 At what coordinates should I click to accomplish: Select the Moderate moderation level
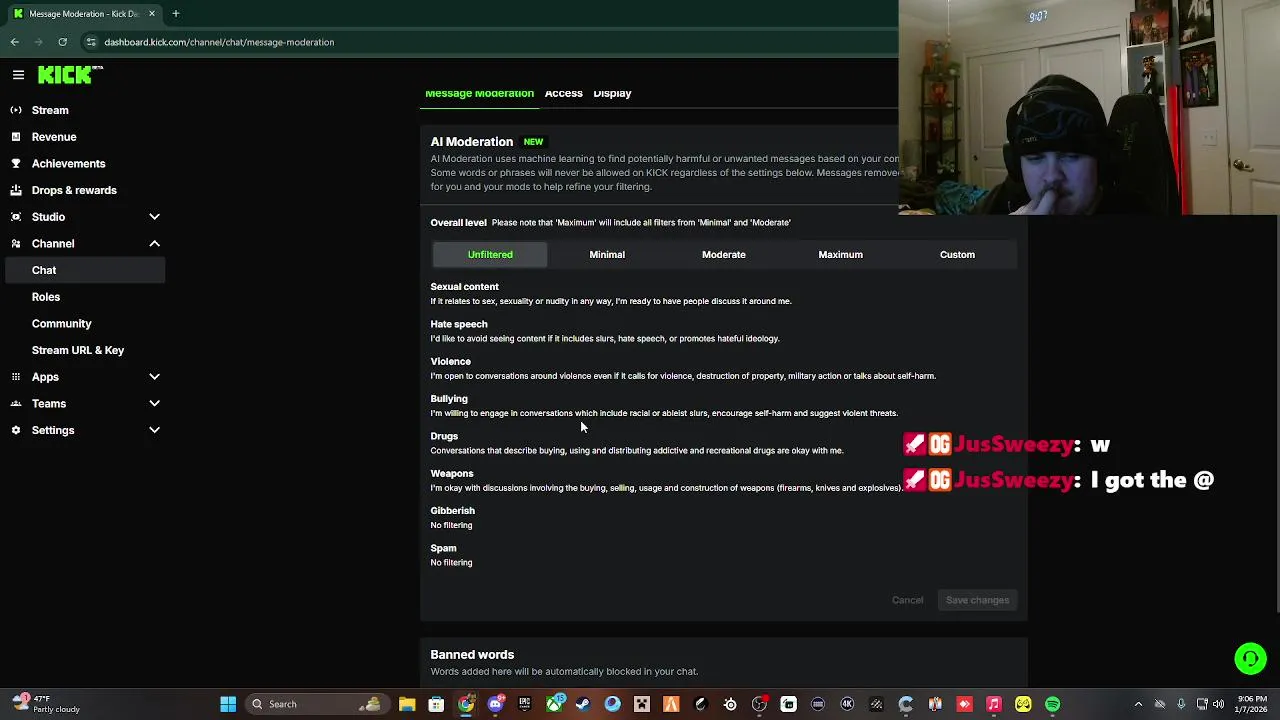click(x=724, y=254)
